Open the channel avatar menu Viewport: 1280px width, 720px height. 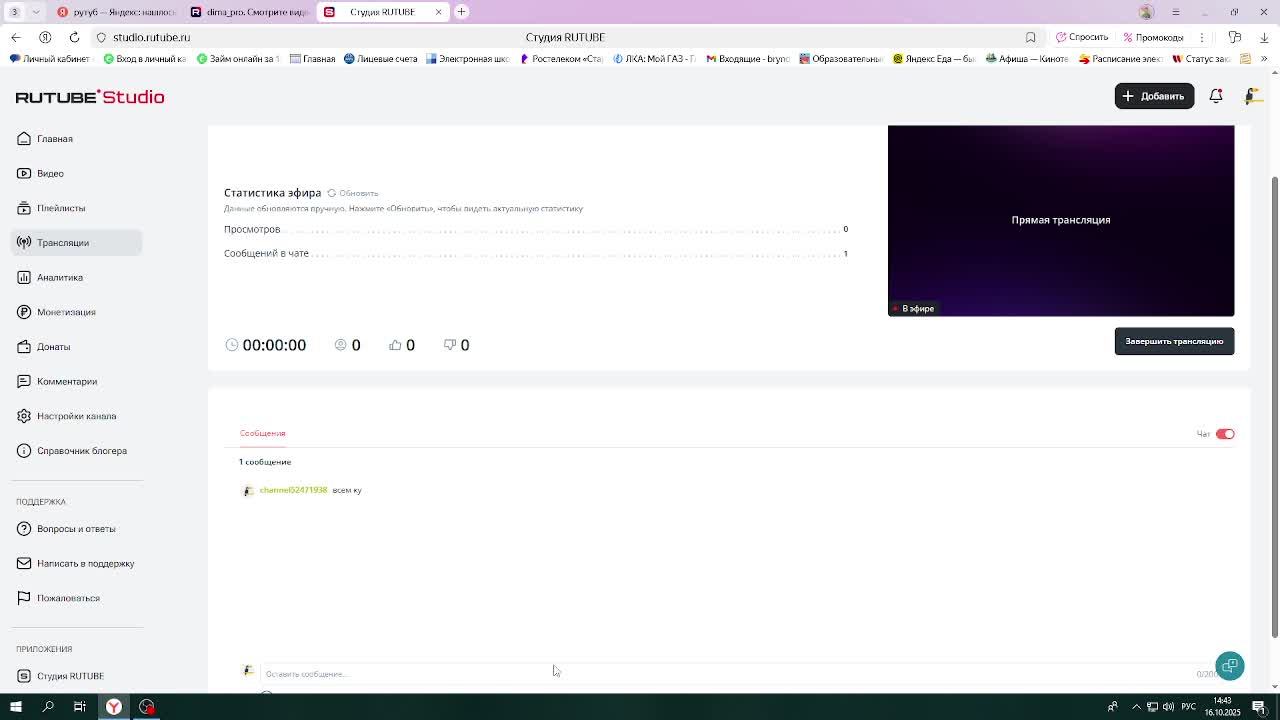(x=1252, y=96)
